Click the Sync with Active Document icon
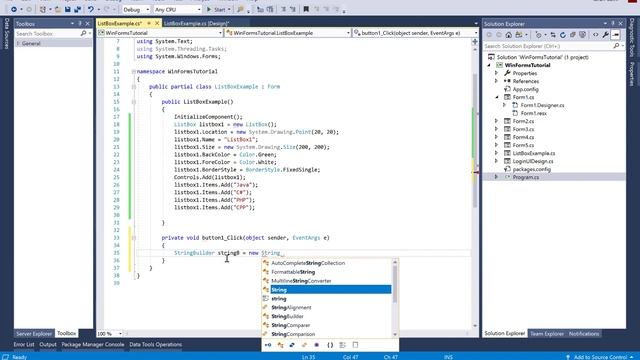This screenshot has height=360, width=640. click(553, 35)
